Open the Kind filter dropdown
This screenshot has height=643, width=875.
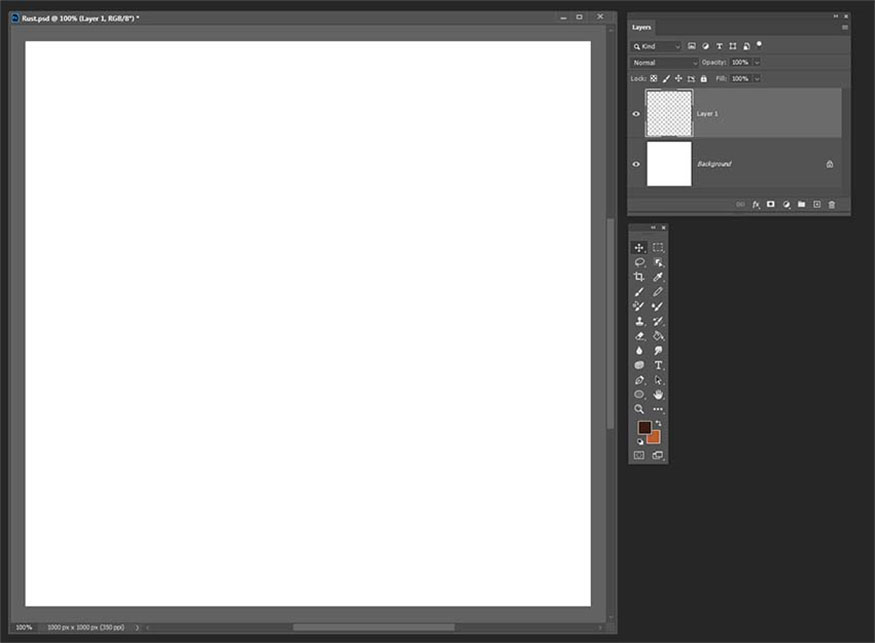[x=656, y=46]
